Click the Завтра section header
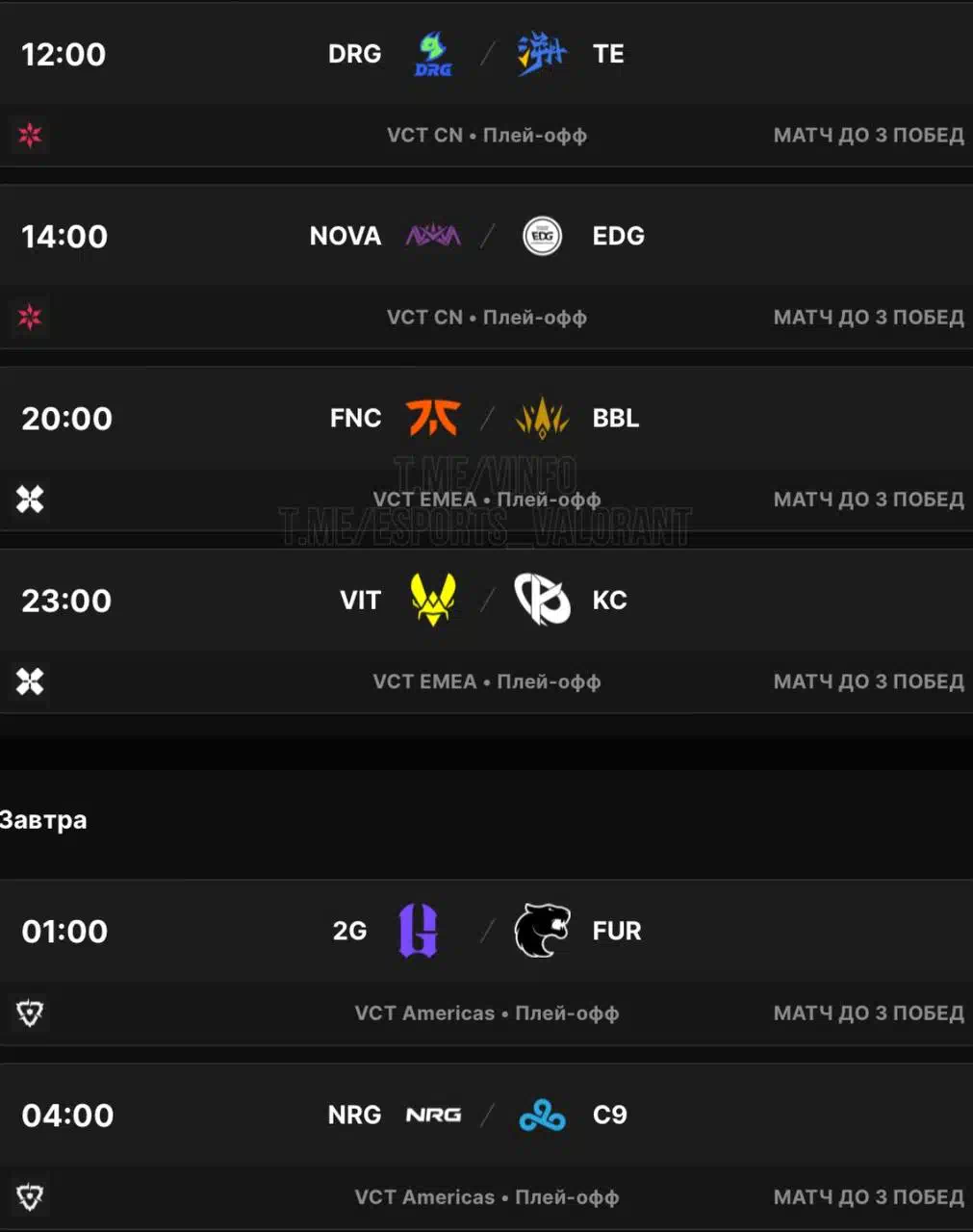Viewport: 973px width, 1232px height. 43,820
